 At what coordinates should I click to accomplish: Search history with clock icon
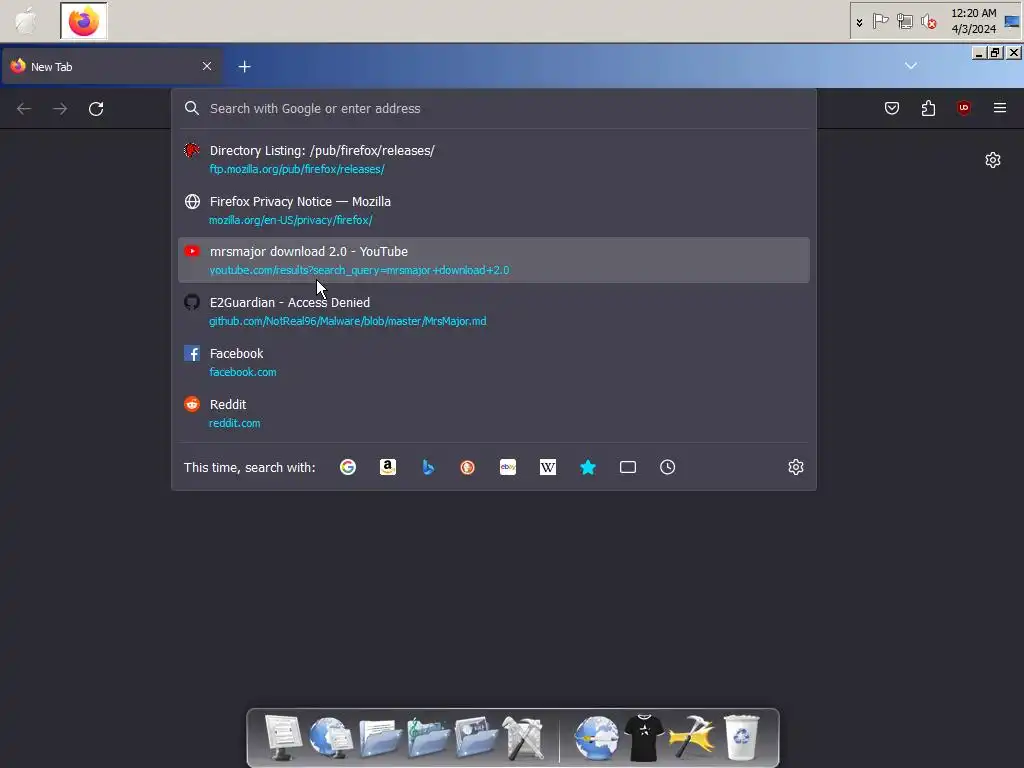pyautogui.click(x=667, y=467)
